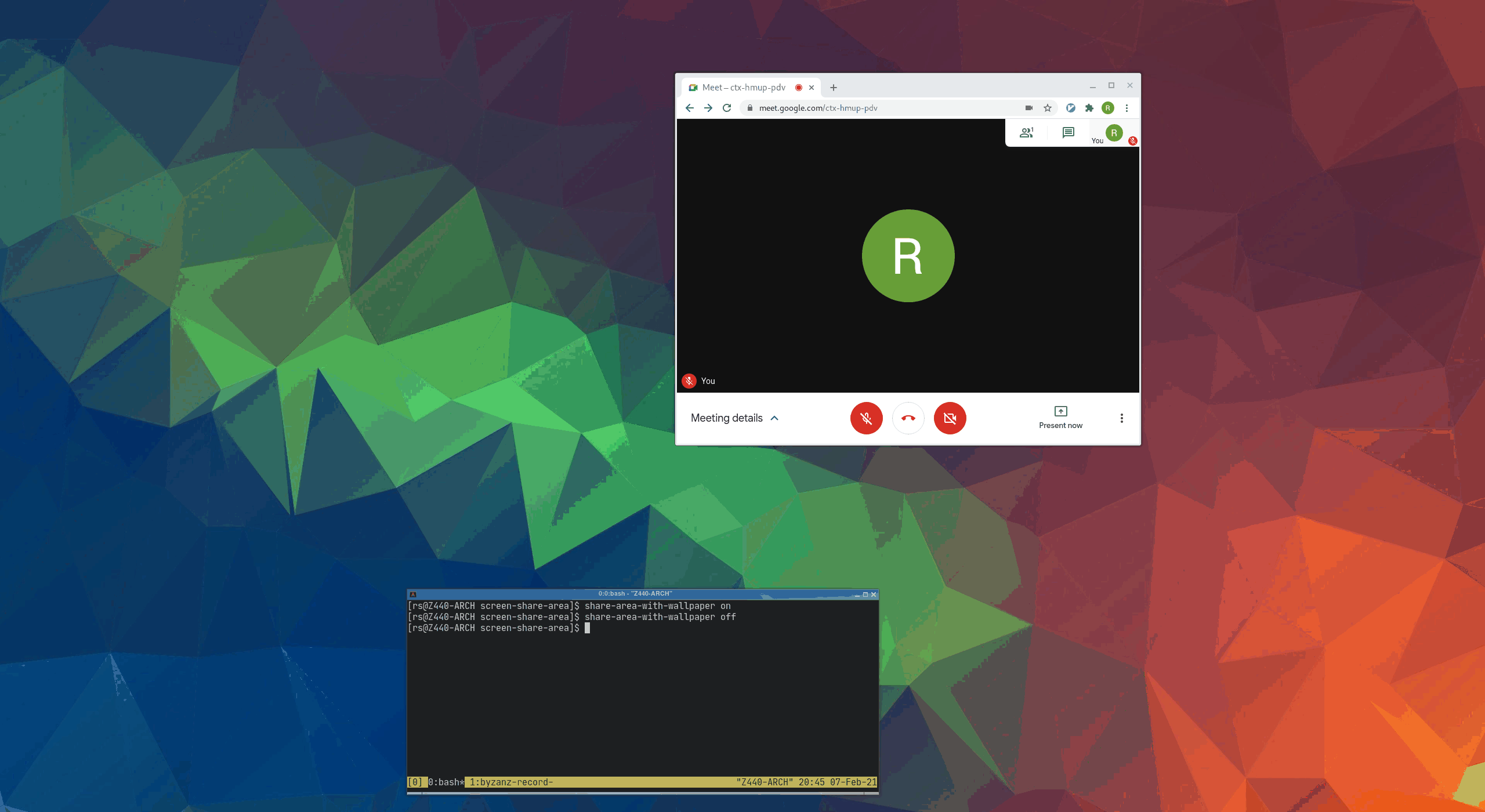1485x812 pixels.
Task: Select the Meet – ctx-hmup-pdv tab
Action: coord(744,88)
